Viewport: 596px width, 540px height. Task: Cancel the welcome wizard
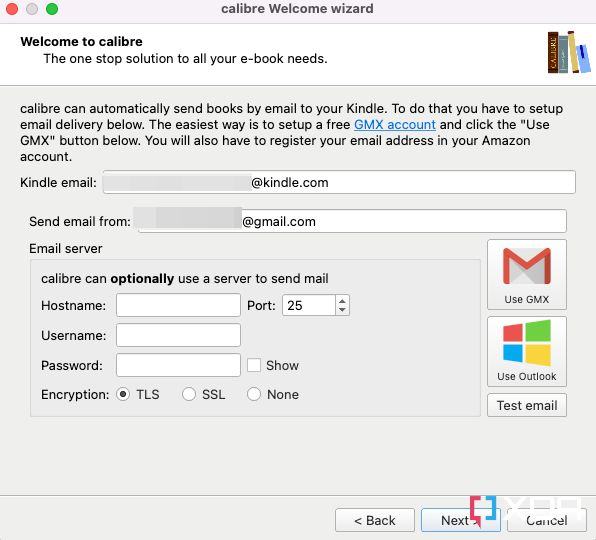[x=547, y=520]
